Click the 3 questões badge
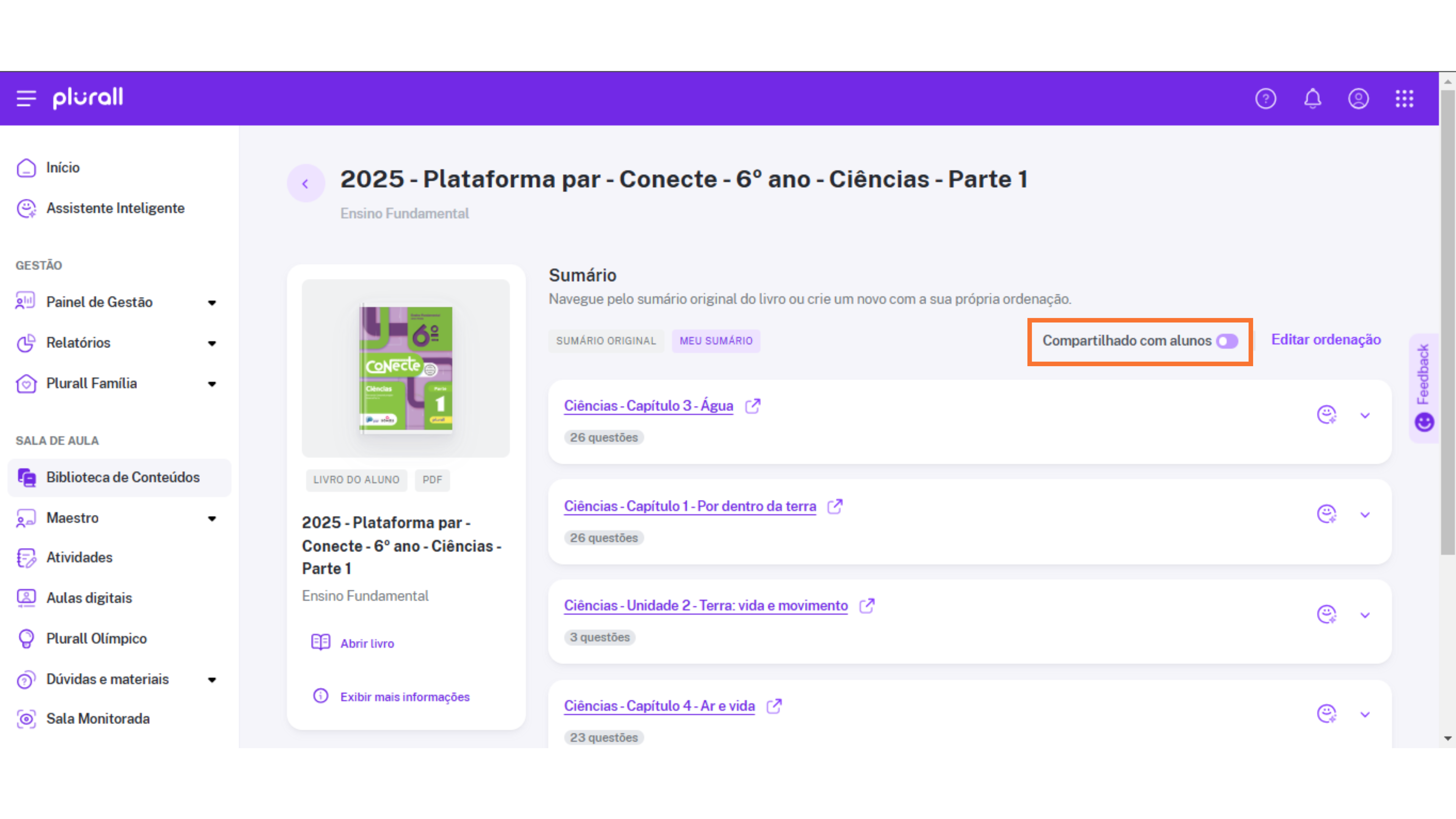The image size is (1456, 819). click(x=600, y=637)
